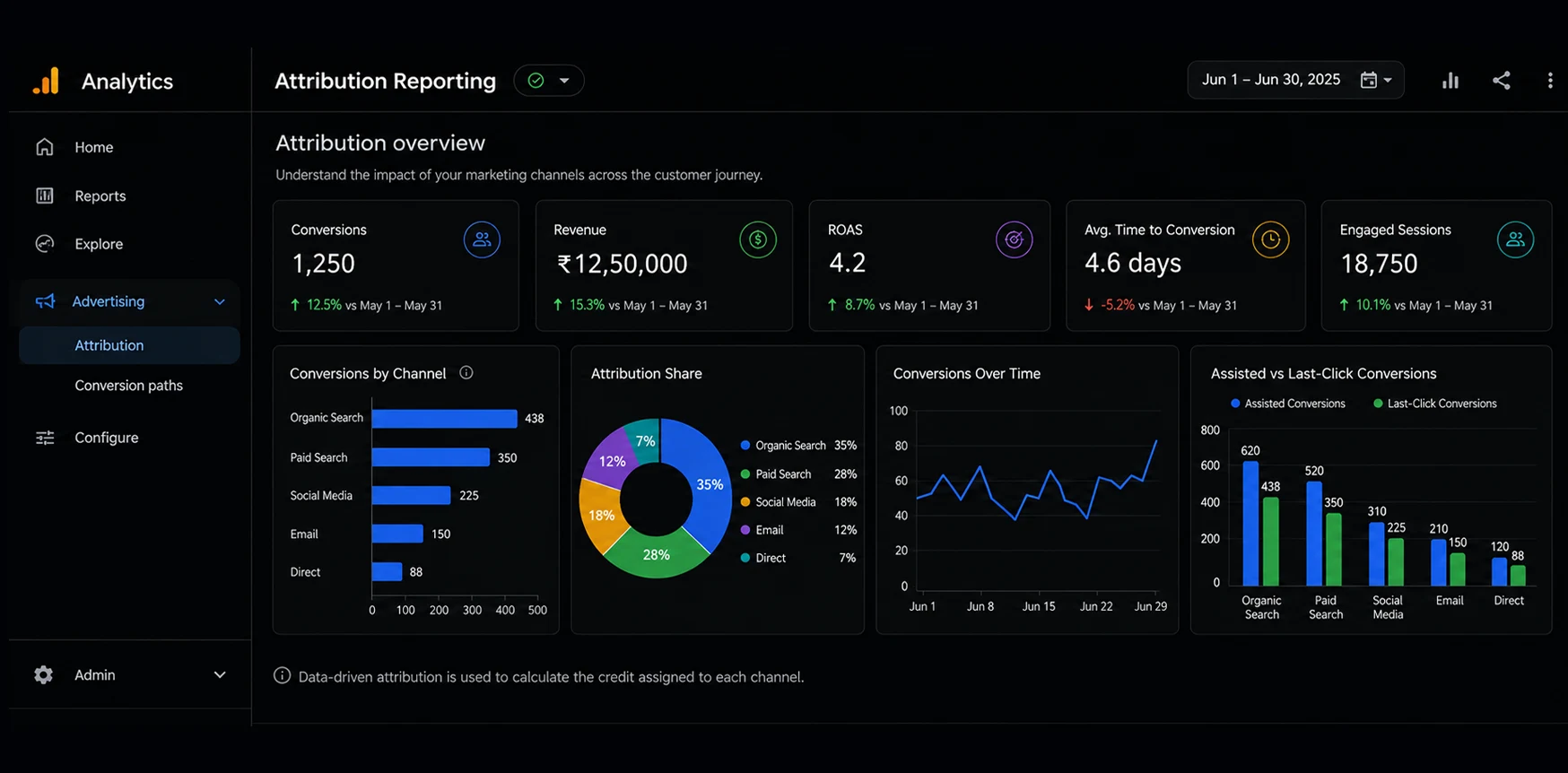
Task: Click the Admin gear icon
Action: [x=43, y=674]
